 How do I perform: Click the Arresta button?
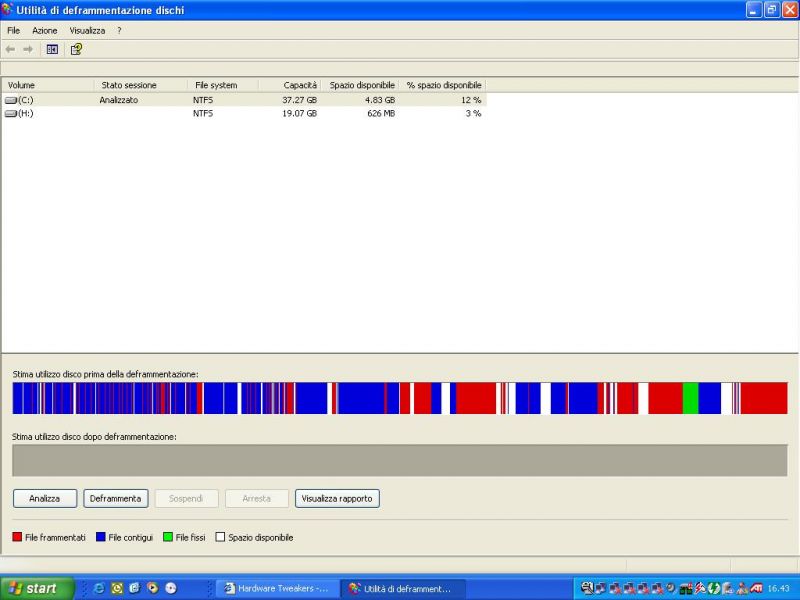(257, 498)
